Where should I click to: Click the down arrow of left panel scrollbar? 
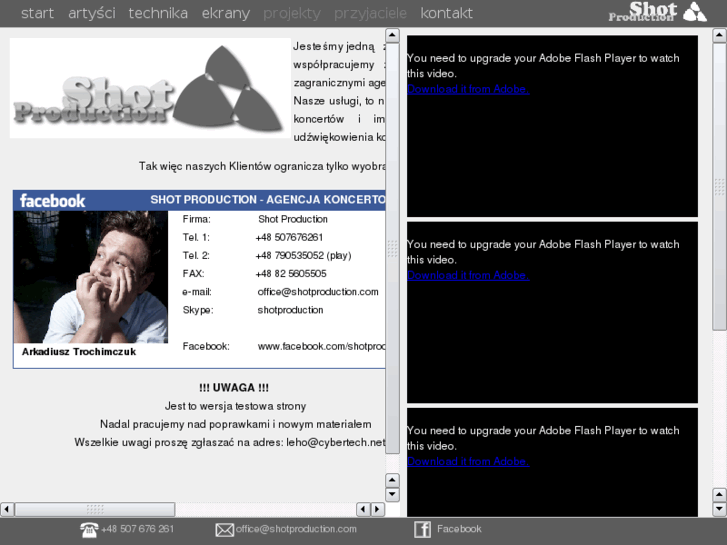[x=392, y=494]
